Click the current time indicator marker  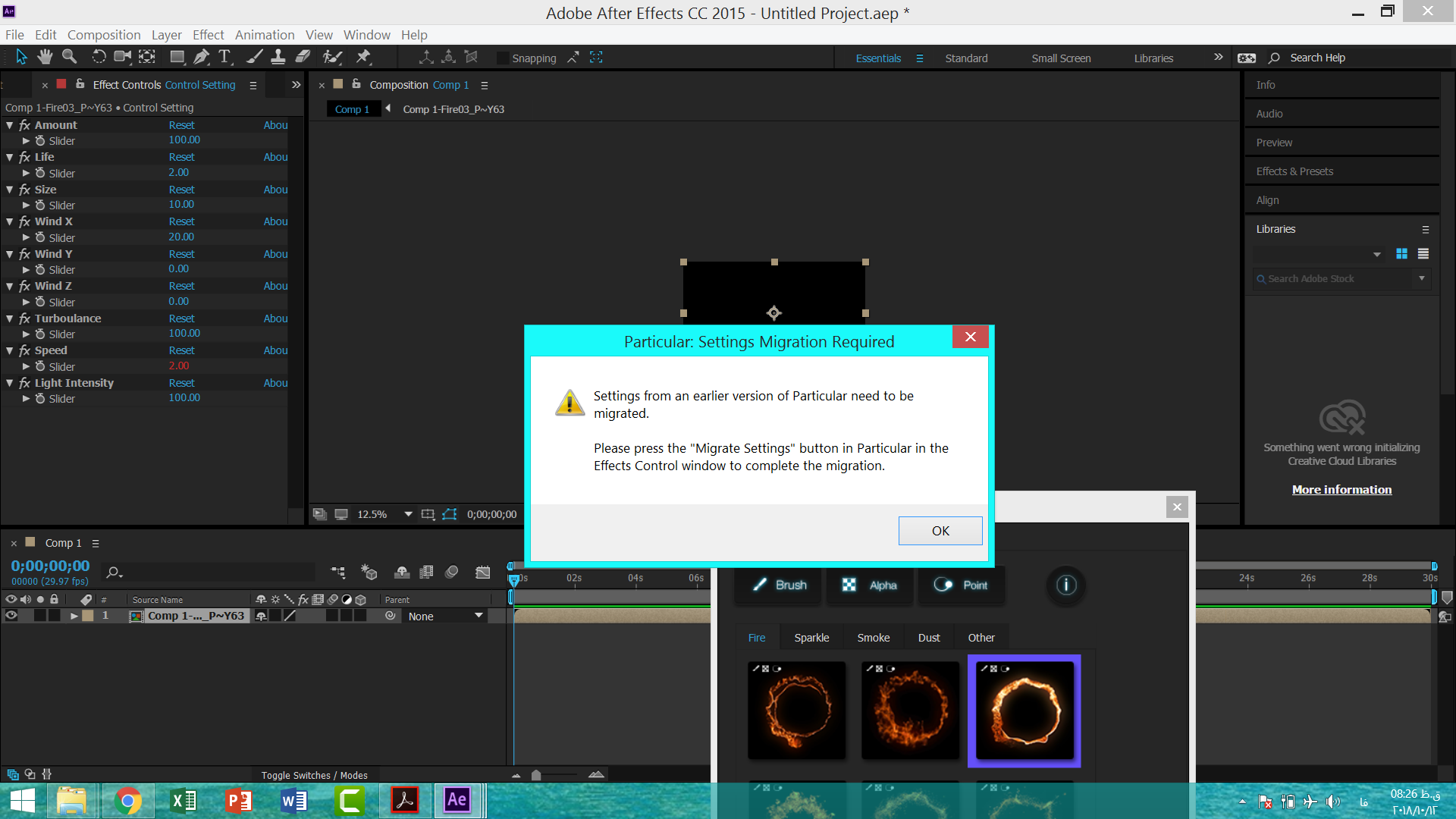coord(514,580)
